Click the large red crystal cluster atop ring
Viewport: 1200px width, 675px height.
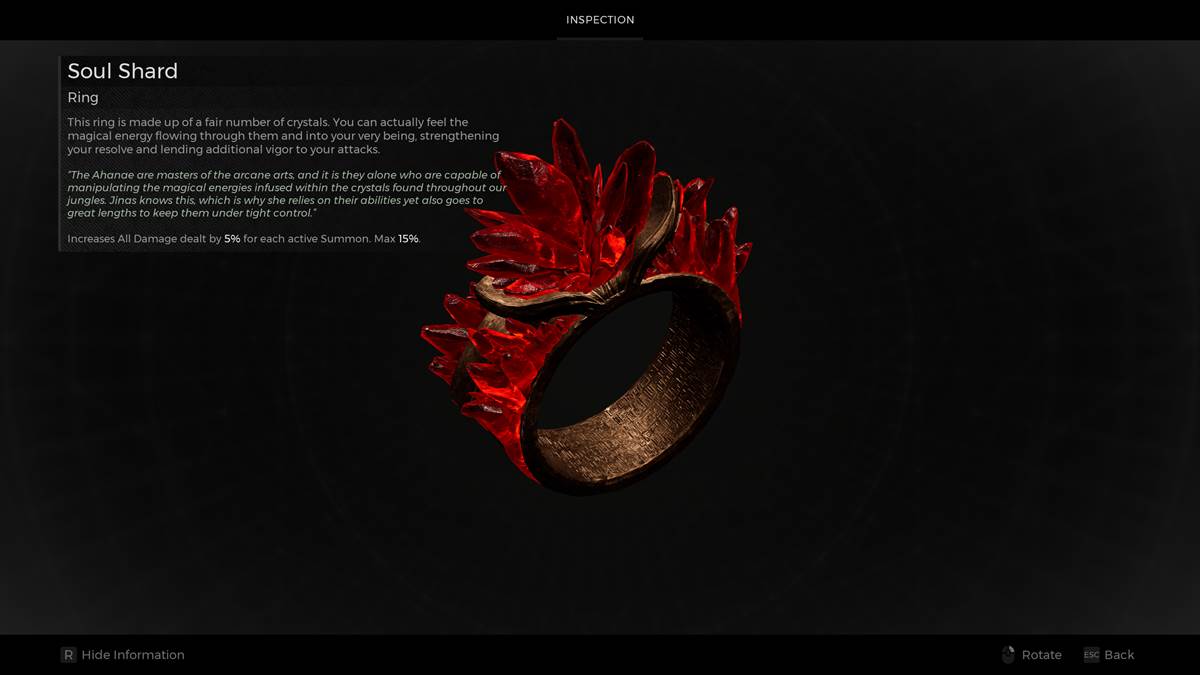pyautogui.click(x=570, y=210)
